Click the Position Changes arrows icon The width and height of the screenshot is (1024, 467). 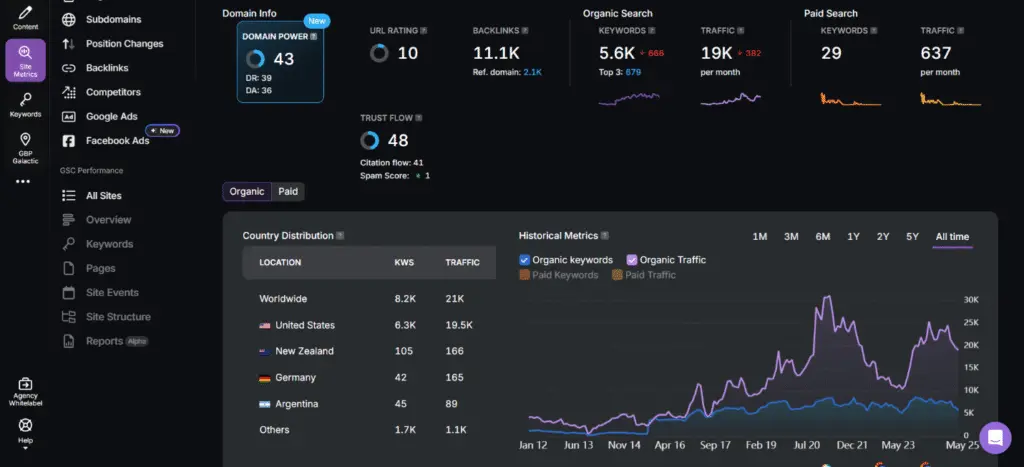tap(69, 44)
